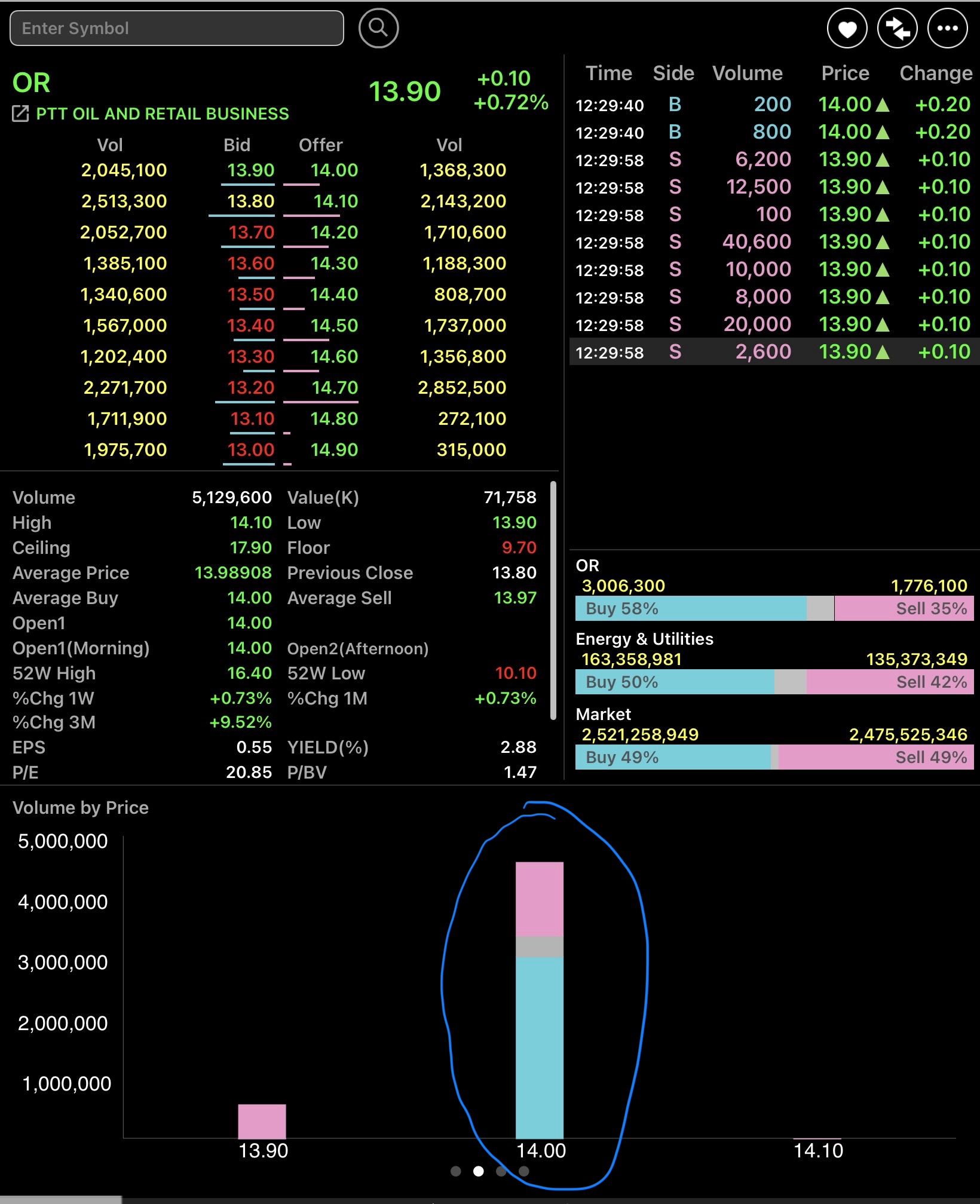Pick the 13.20 bid price
Image resolution: width=980 pixels, height=1204 pixels.
pos(251,388)
